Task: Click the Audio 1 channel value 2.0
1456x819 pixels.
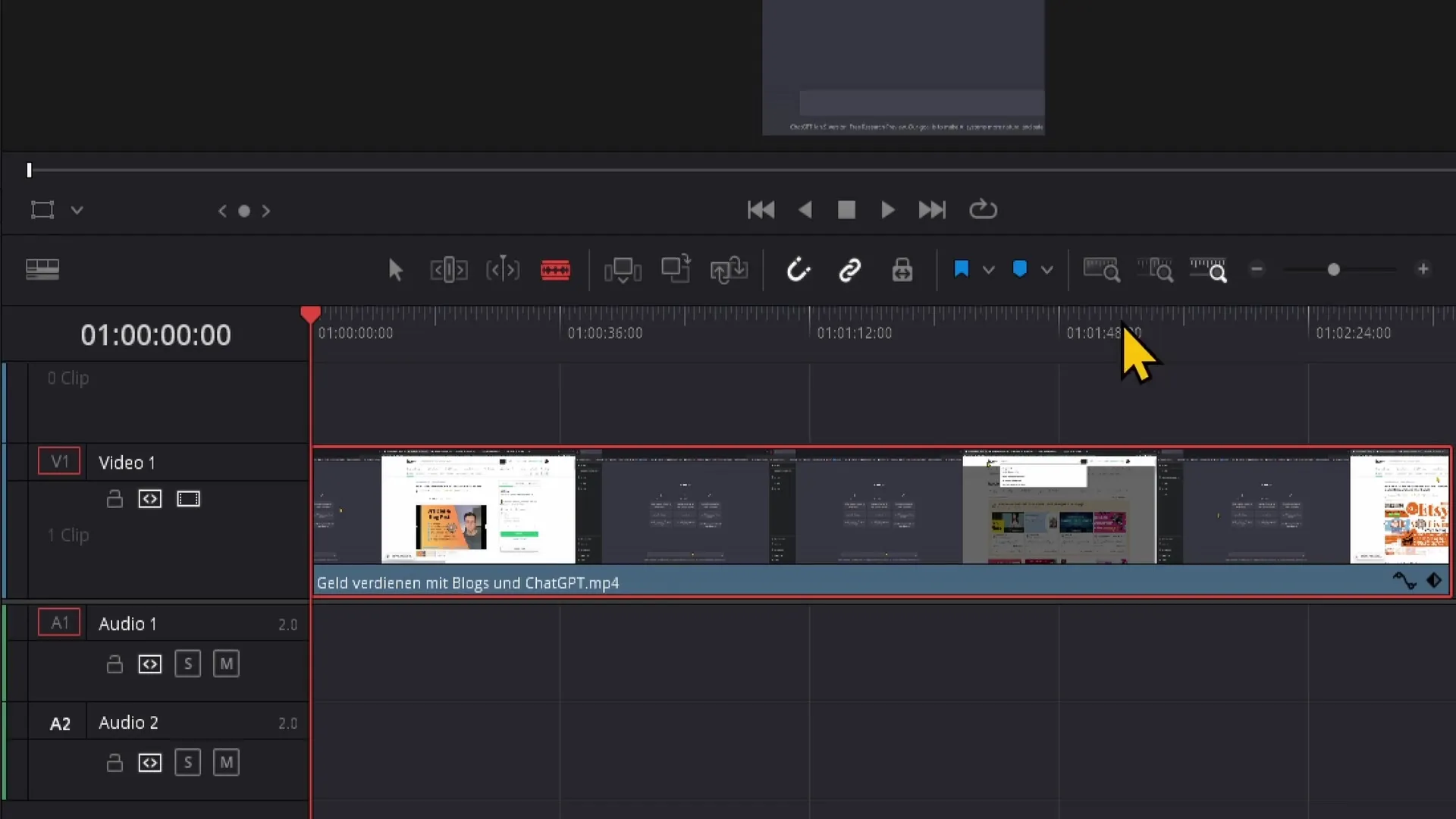Action: 287,625
